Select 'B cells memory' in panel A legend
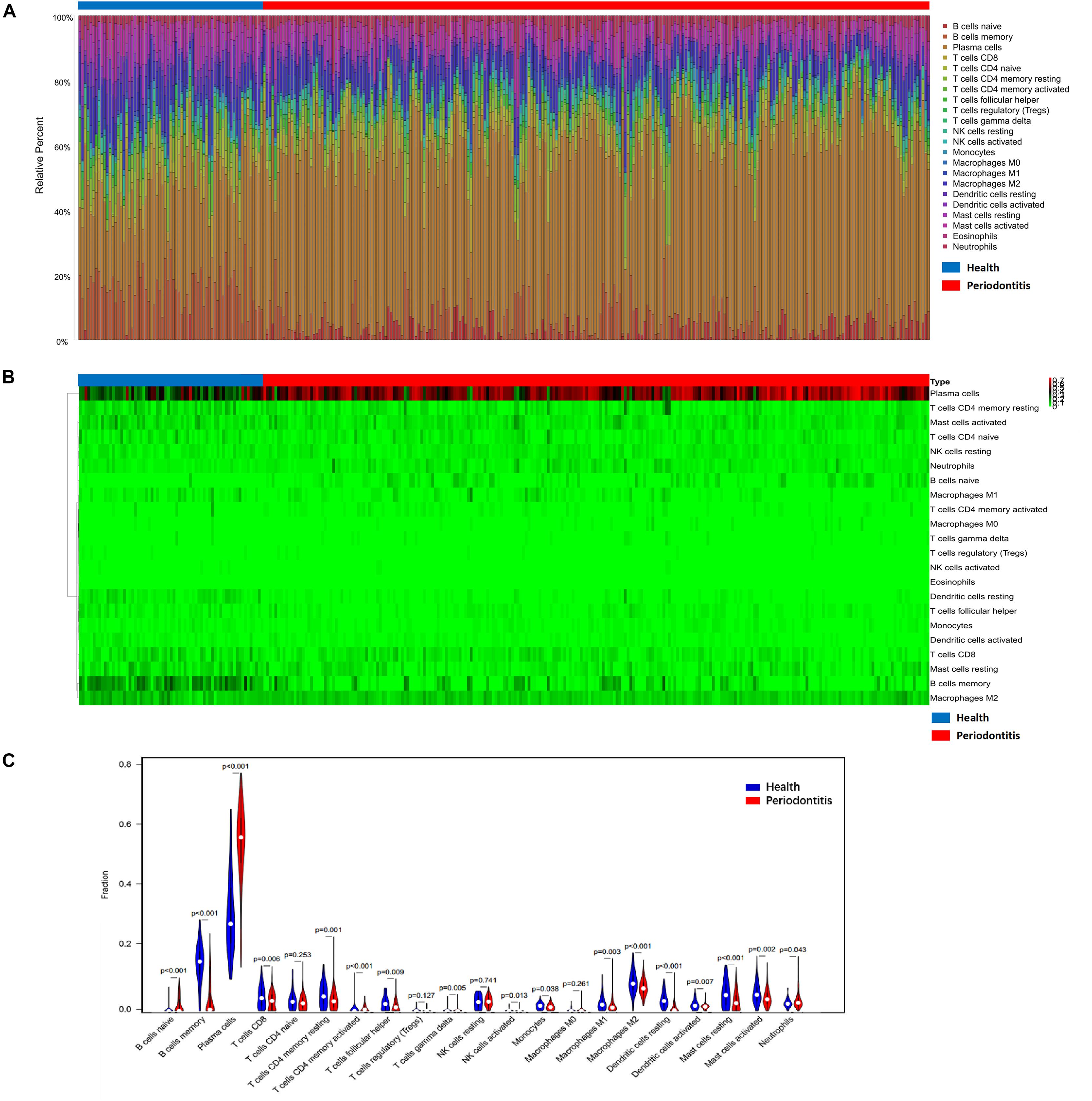This screenshot has height=1101, width=1092. click(983, 36)
